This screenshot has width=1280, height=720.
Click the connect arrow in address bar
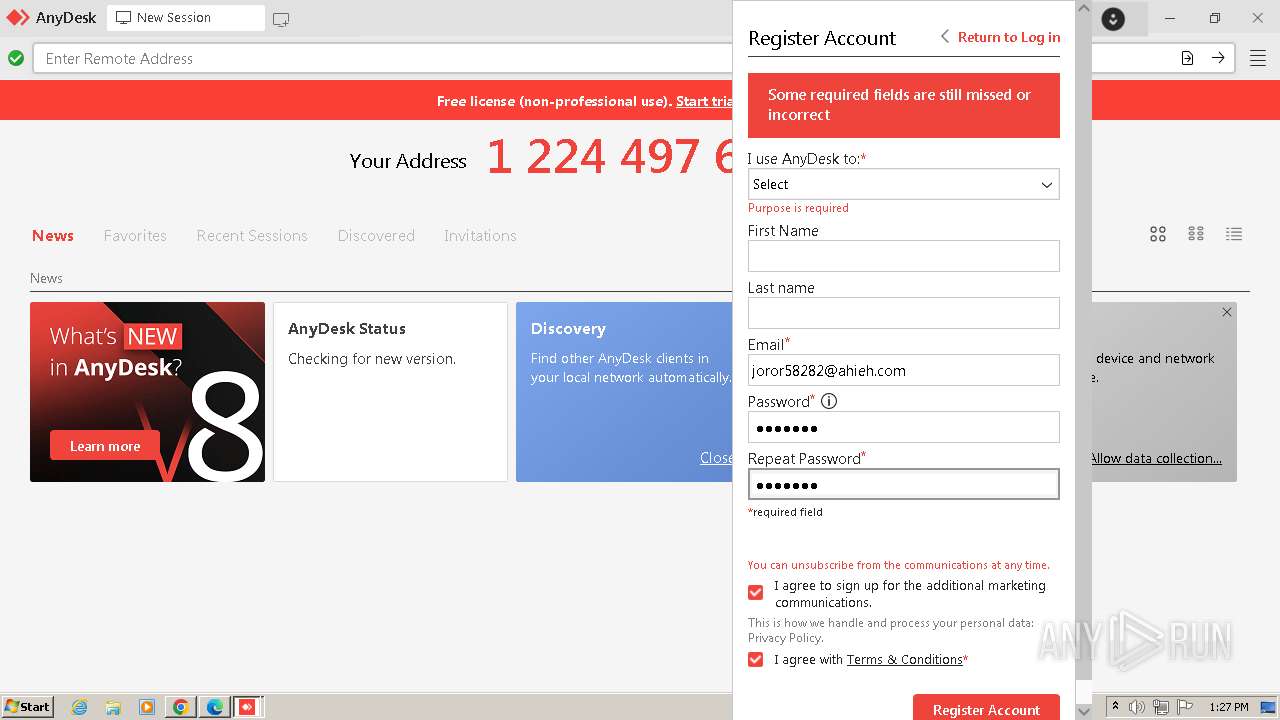(1218, 58)
